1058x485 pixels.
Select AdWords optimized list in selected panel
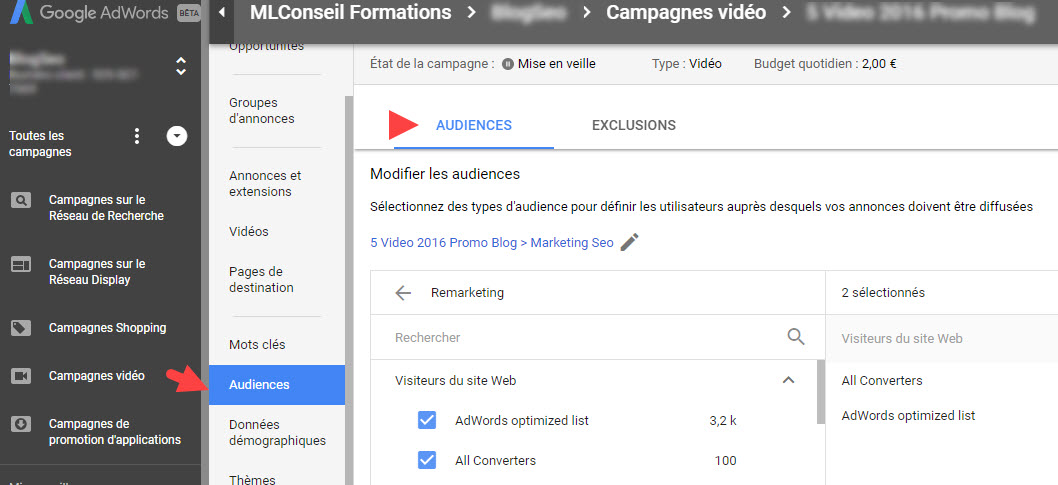click(x=908, y=416)
